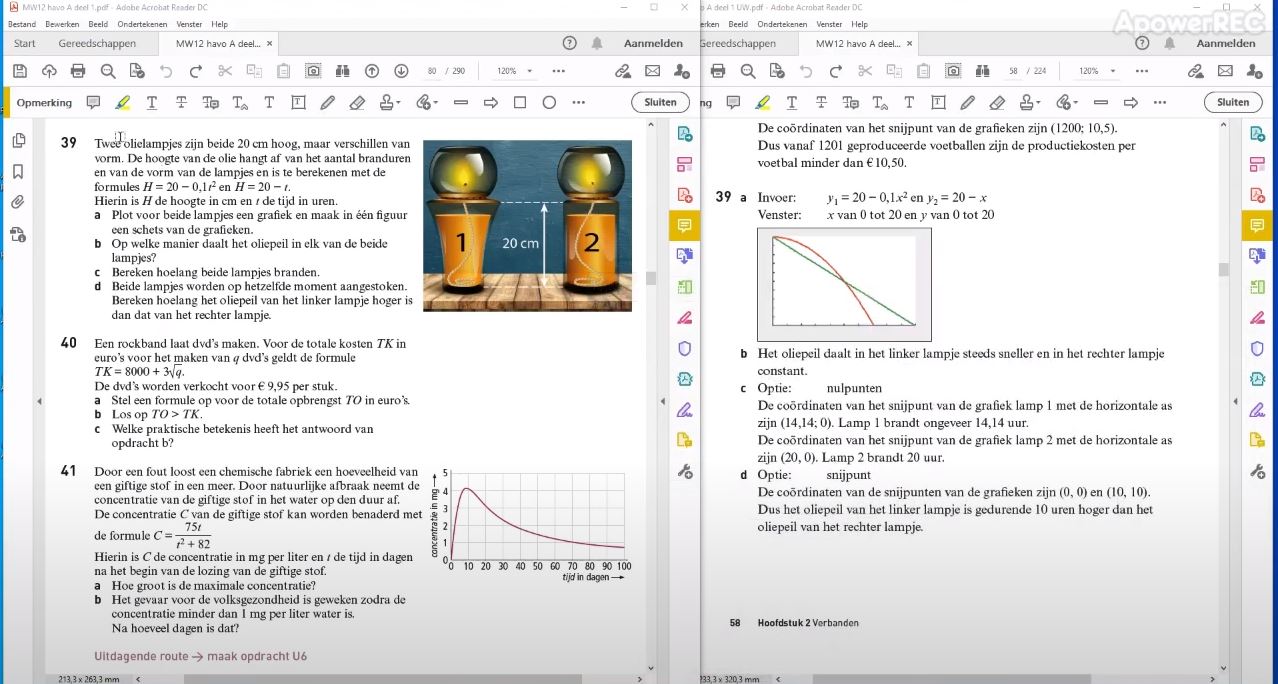Open attachments paperclip panel in left sidebar
Screen dimensions: 1278x684
18,203
